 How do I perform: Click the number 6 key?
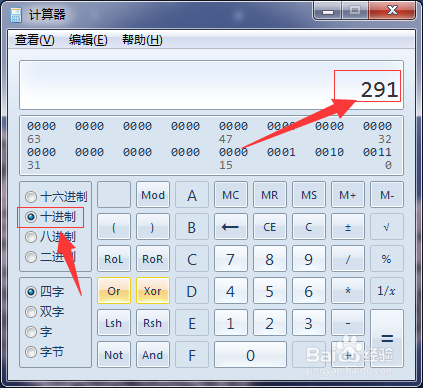click(x=309, y=291)
